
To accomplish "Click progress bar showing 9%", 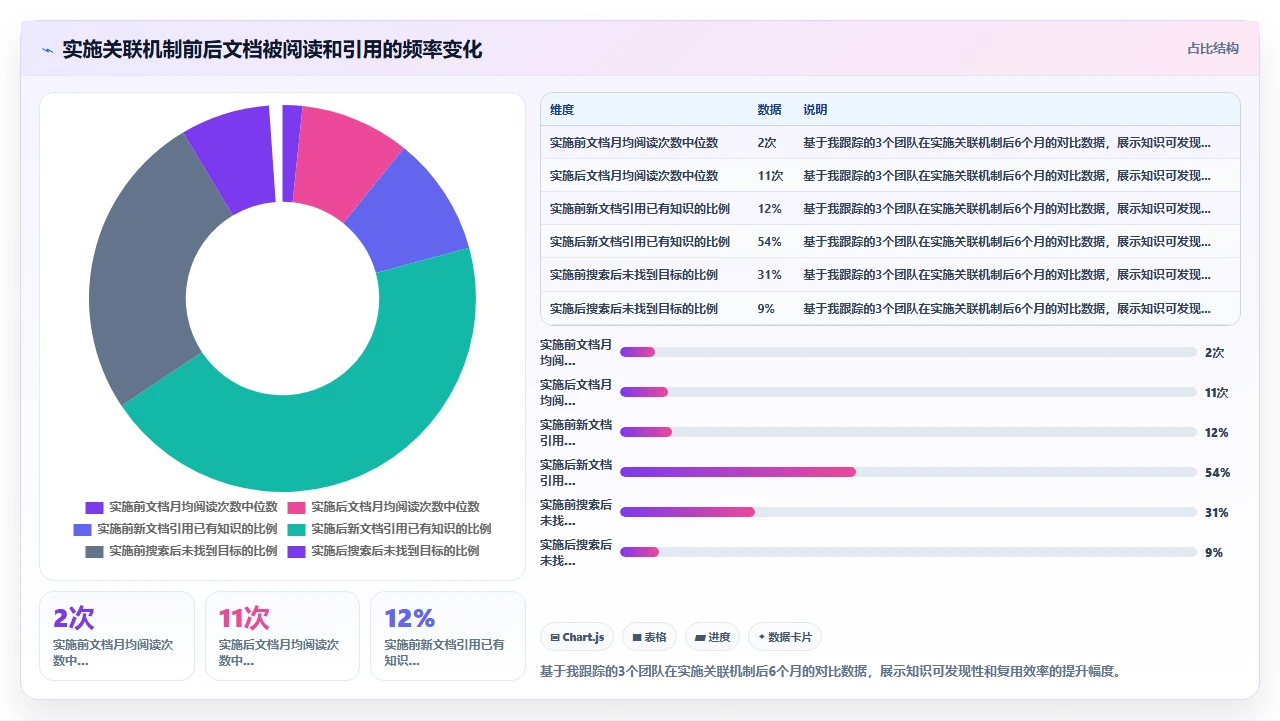I will click(908, 552).
